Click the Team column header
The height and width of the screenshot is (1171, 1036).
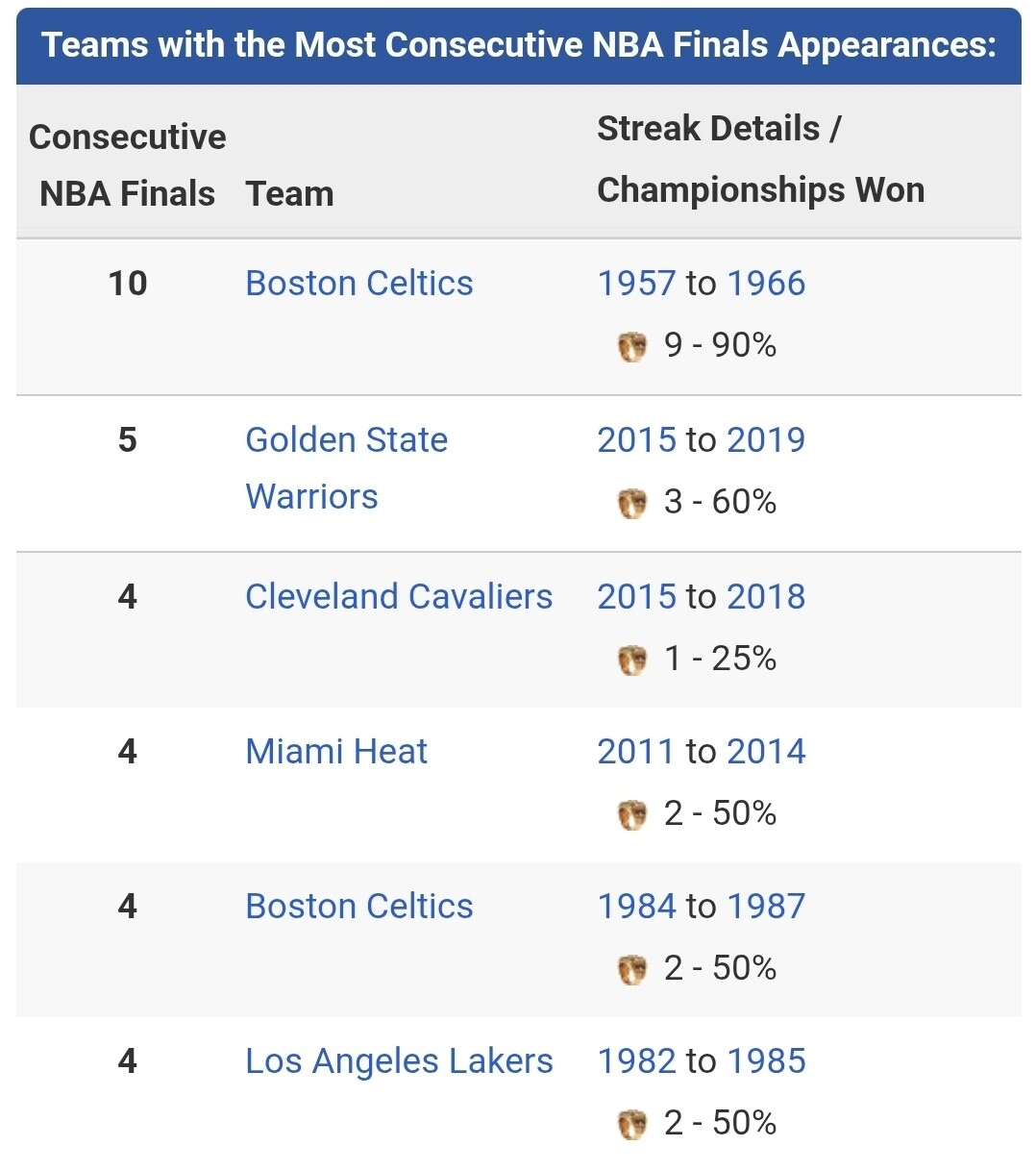coord(289,194)
